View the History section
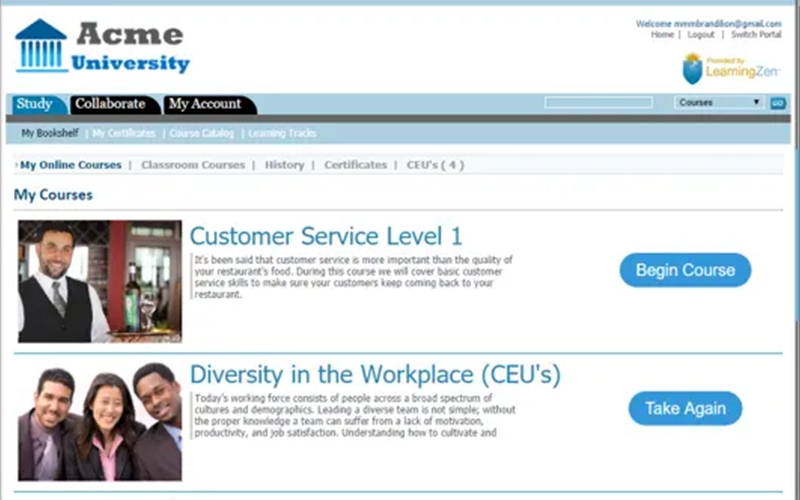800x500 pixels. point(284,165)
